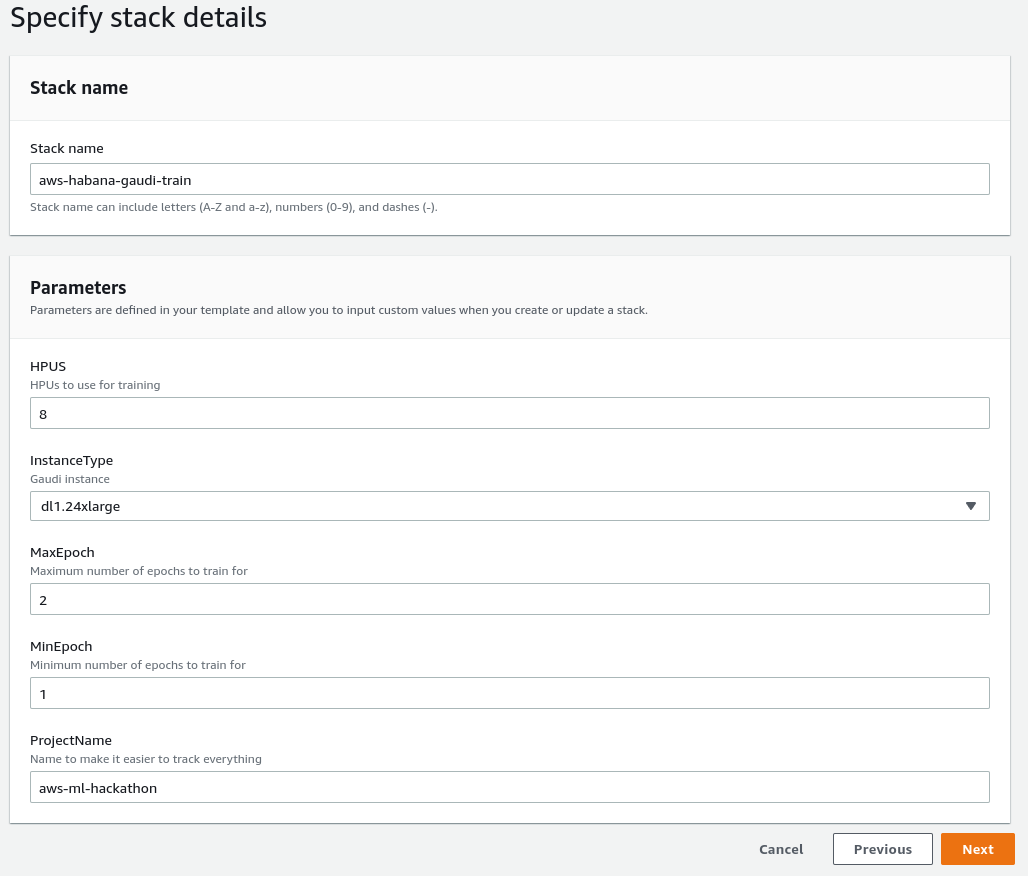This screenshot has width=1028, height=876.
Task: Click the Stack name section header
Action: [79, 88]
